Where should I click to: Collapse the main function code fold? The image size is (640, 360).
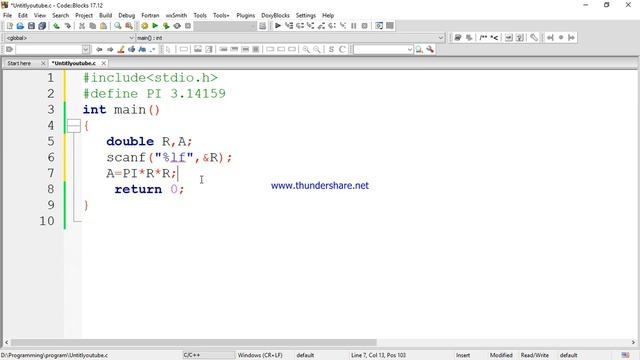point(74,125)
